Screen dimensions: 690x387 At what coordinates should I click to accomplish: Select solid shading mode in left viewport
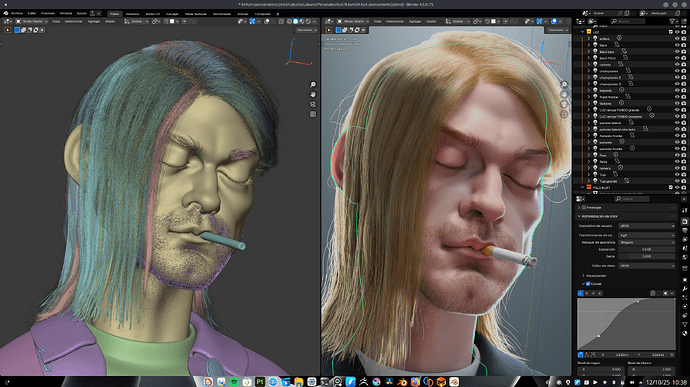click(296, 21)
